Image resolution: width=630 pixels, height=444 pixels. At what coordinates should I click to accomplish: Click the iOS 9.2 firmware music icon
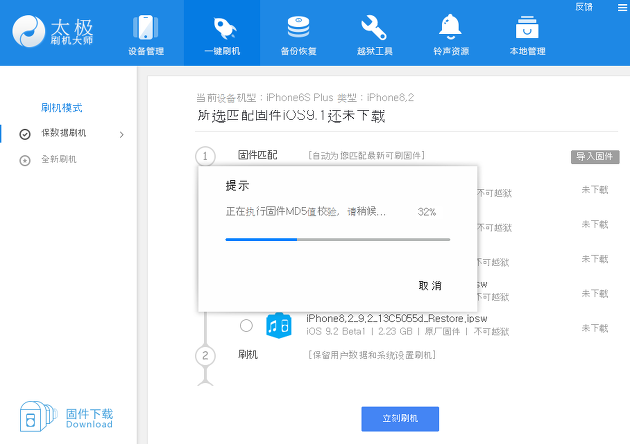click(279, 325)
